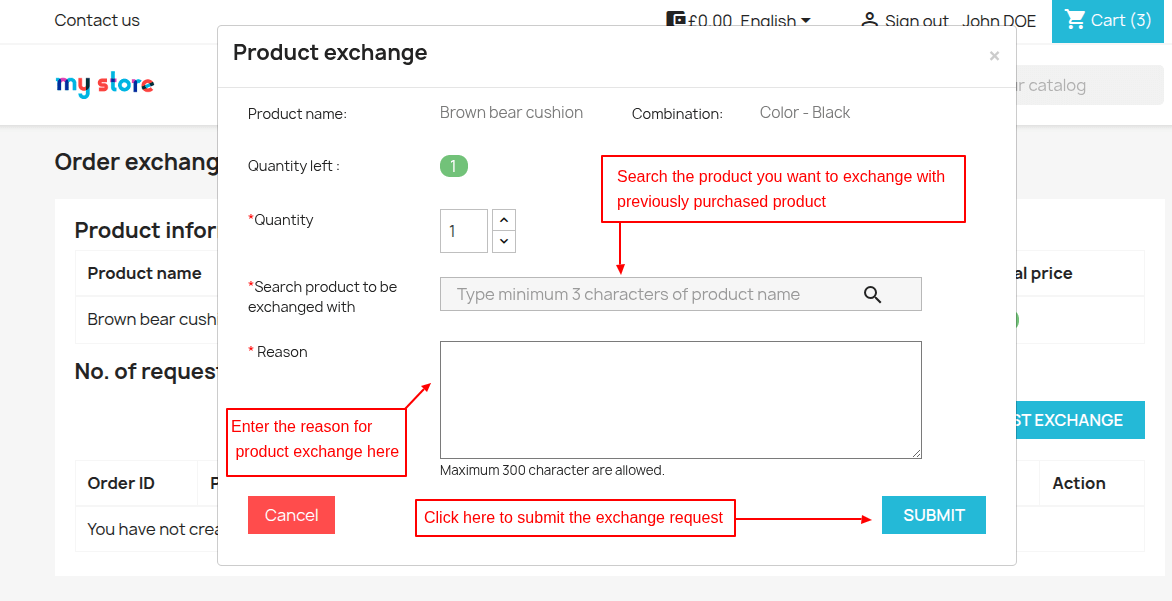Click the shopping cart icon

pos(1077,20)
